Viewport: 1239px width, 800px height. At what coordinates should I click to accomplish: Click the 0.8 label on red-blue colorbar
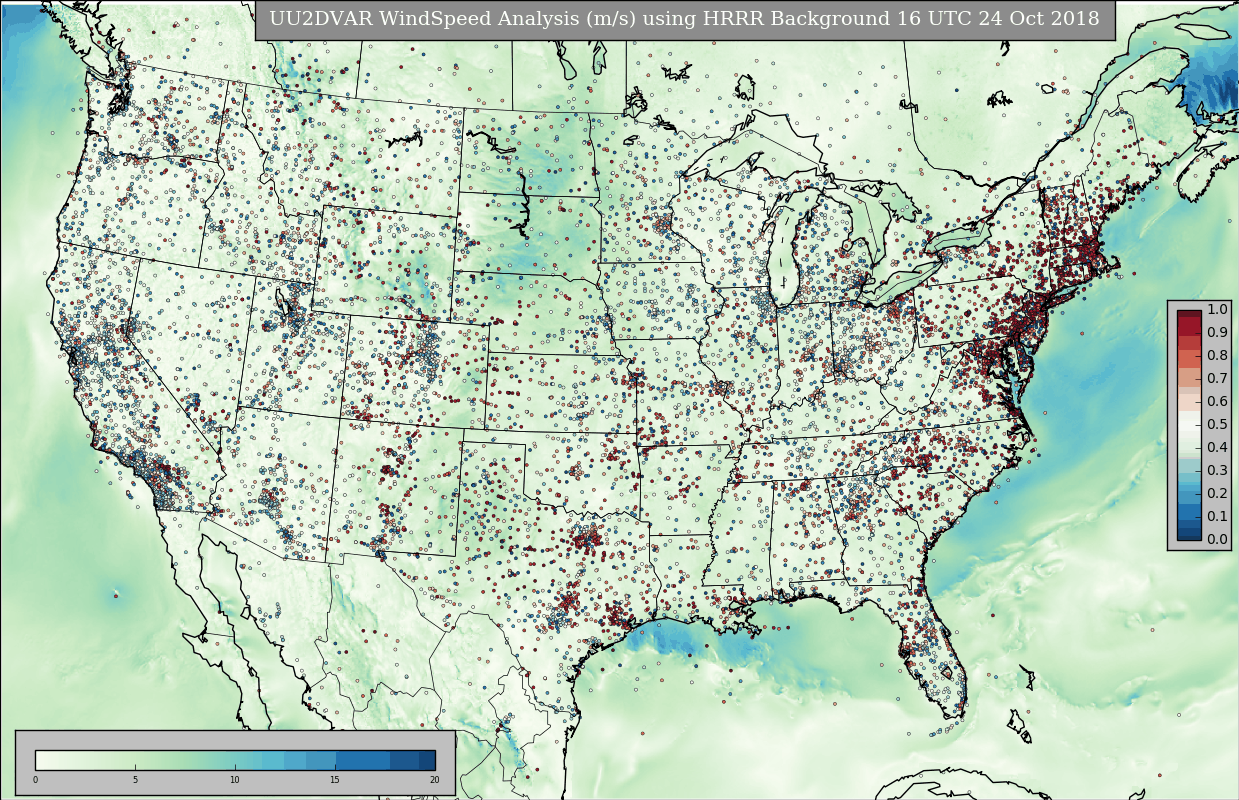[x=1217, y=355]
